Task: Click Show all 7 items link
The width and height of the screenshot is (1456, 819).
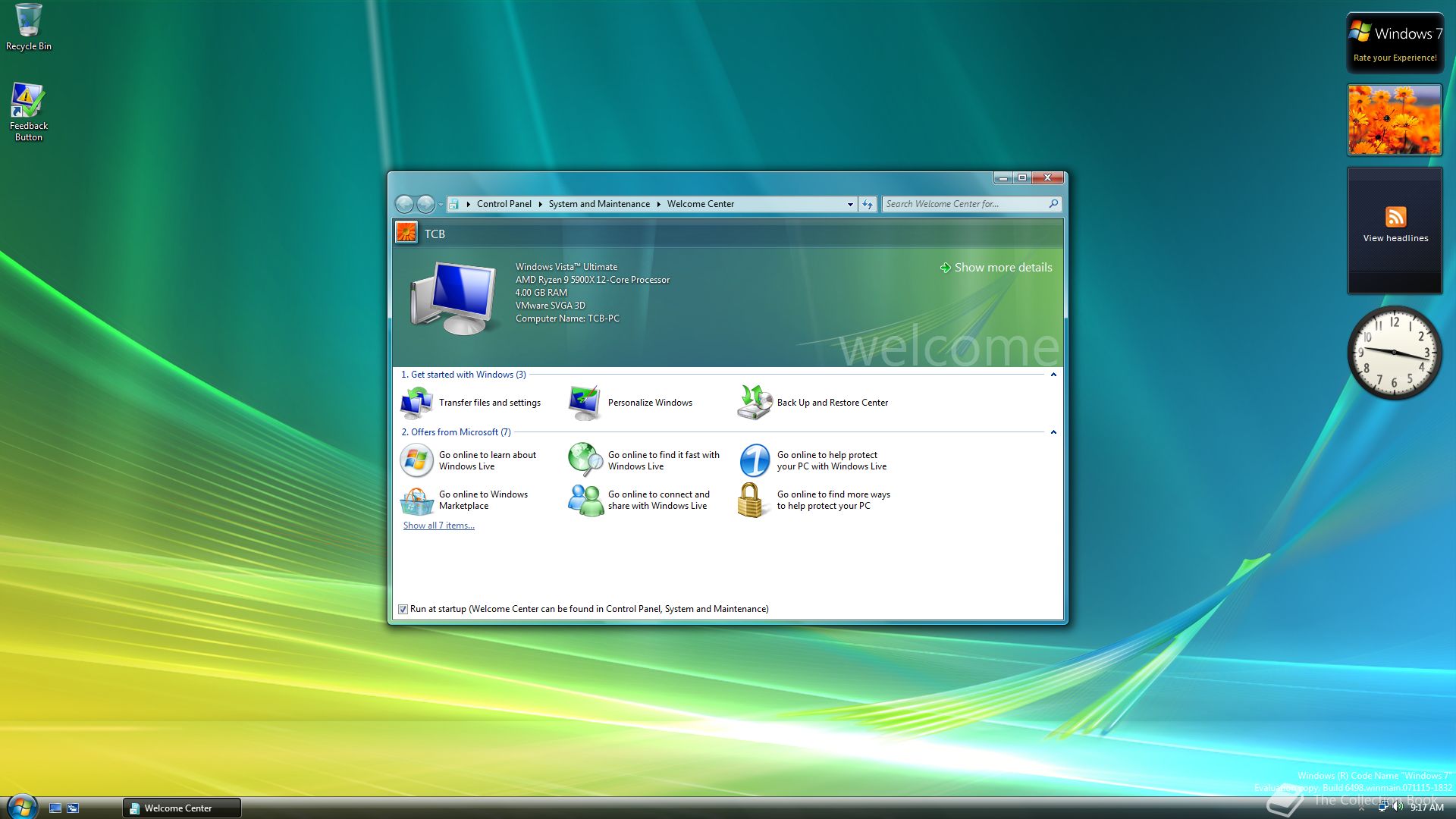Action: coord(439,526)
